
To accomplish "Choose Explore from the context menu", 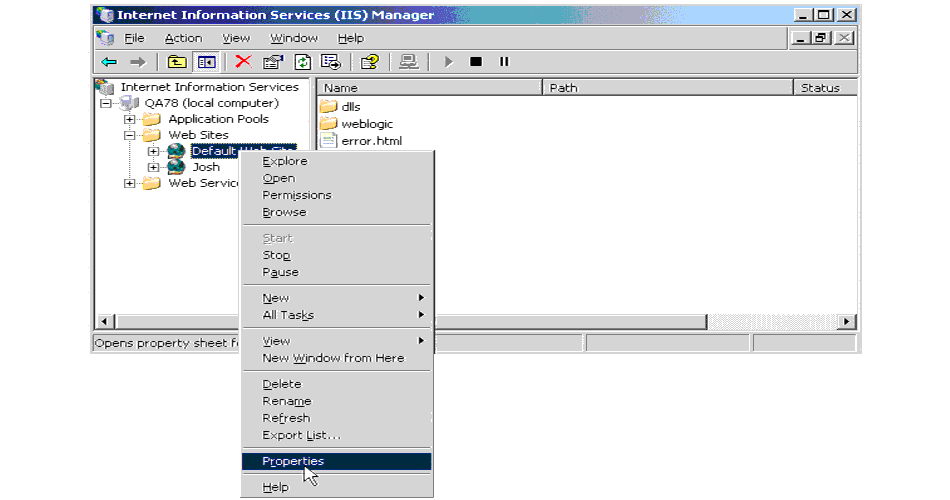I will [x=336, y=161].
